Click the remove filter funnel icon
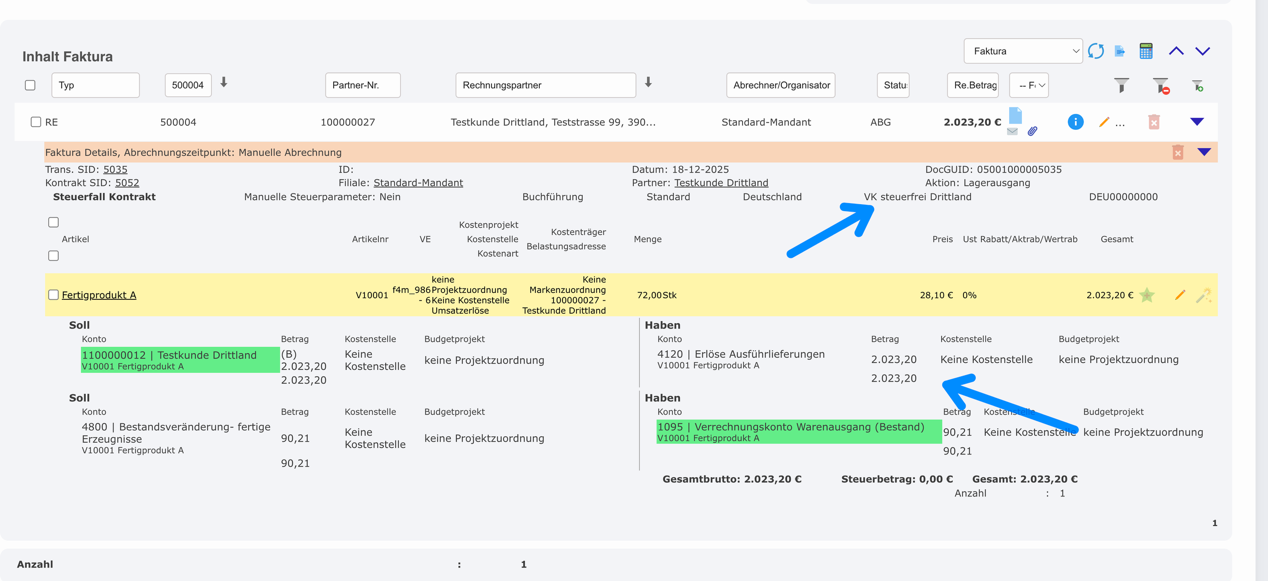Image resolution: width=1268 pixels, height=581 pixels. [1160, 86]
